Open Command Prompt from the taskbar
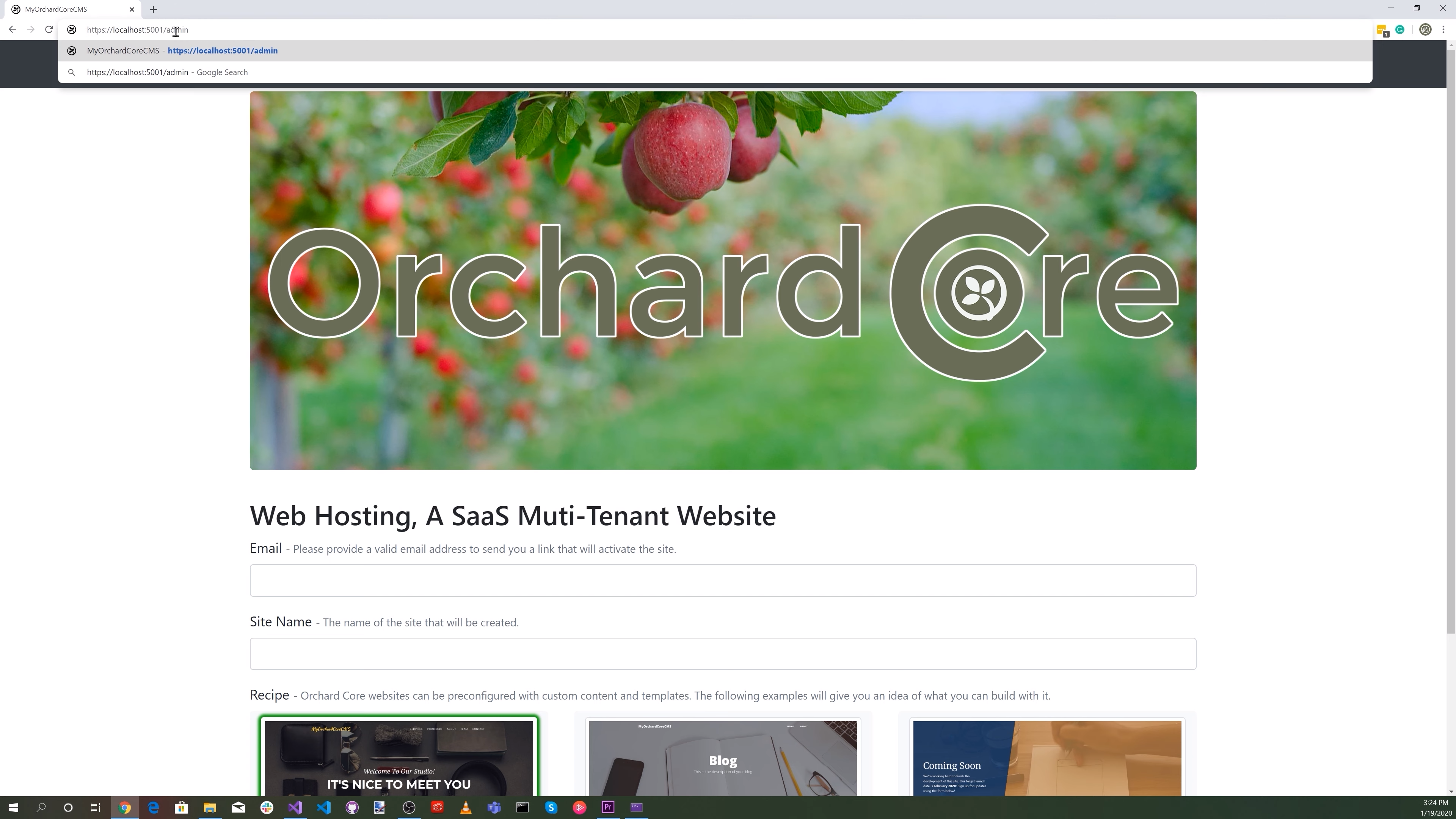This screenshot has height=819, width=1456. [x=522, y=807]
